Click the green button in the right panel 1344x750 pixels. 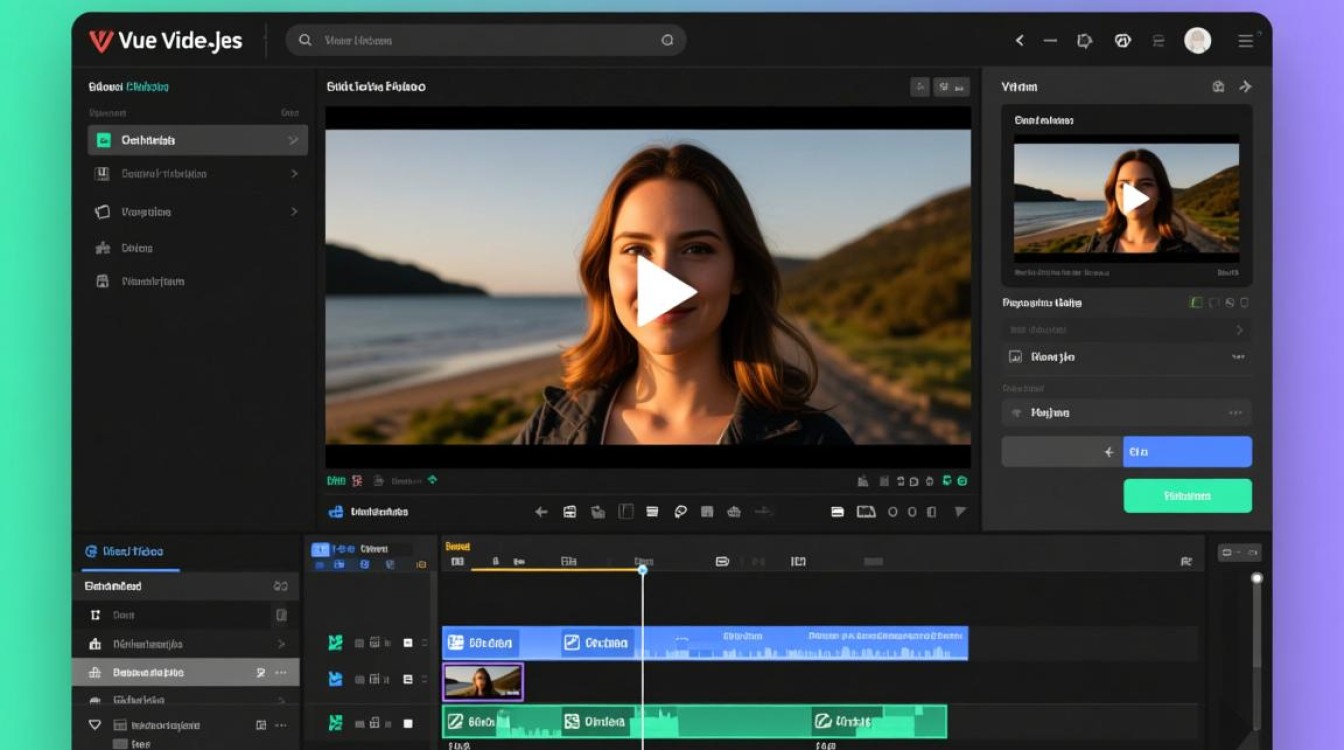pyautogui.click(x=1188, y=495)
